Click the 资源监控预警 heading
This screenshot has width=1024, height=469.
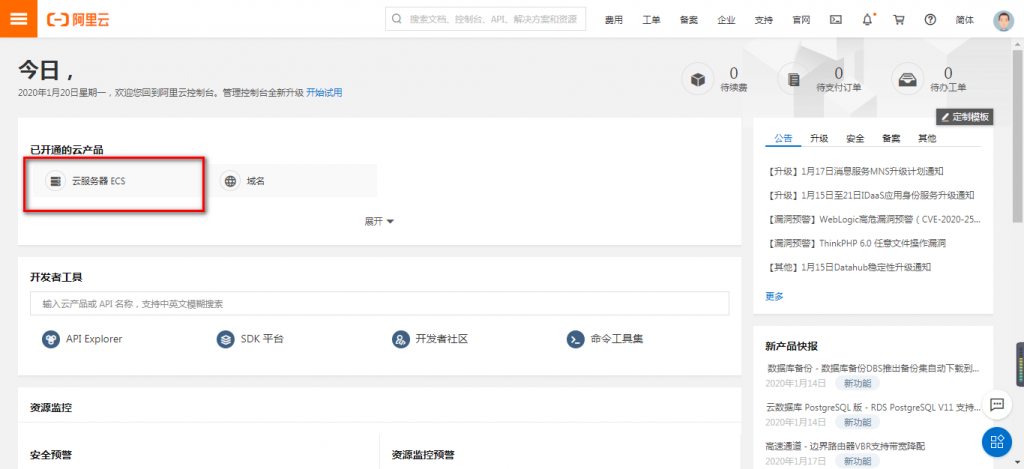[x=423, y=455]
